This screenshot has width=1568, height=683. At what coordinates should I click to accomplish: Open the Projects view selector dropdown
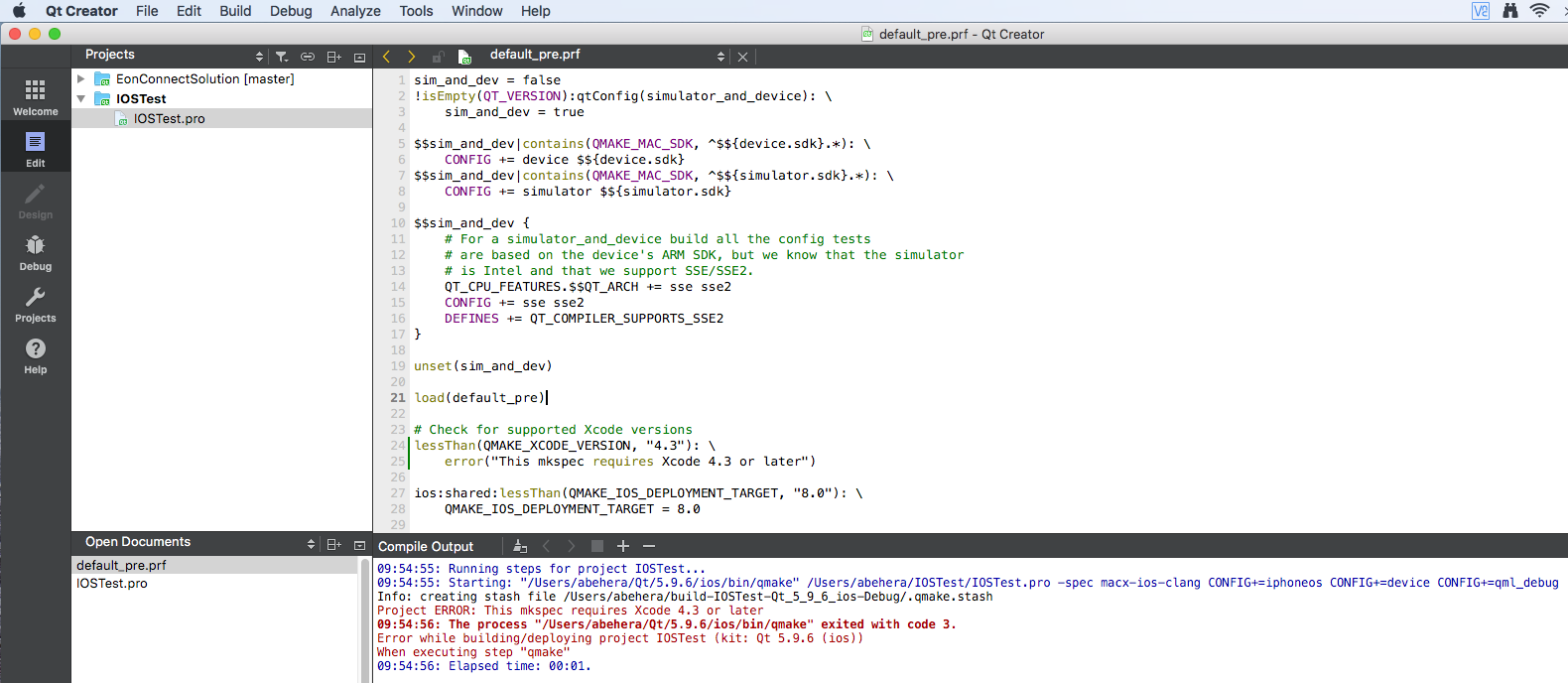click(x=259, y=57)
